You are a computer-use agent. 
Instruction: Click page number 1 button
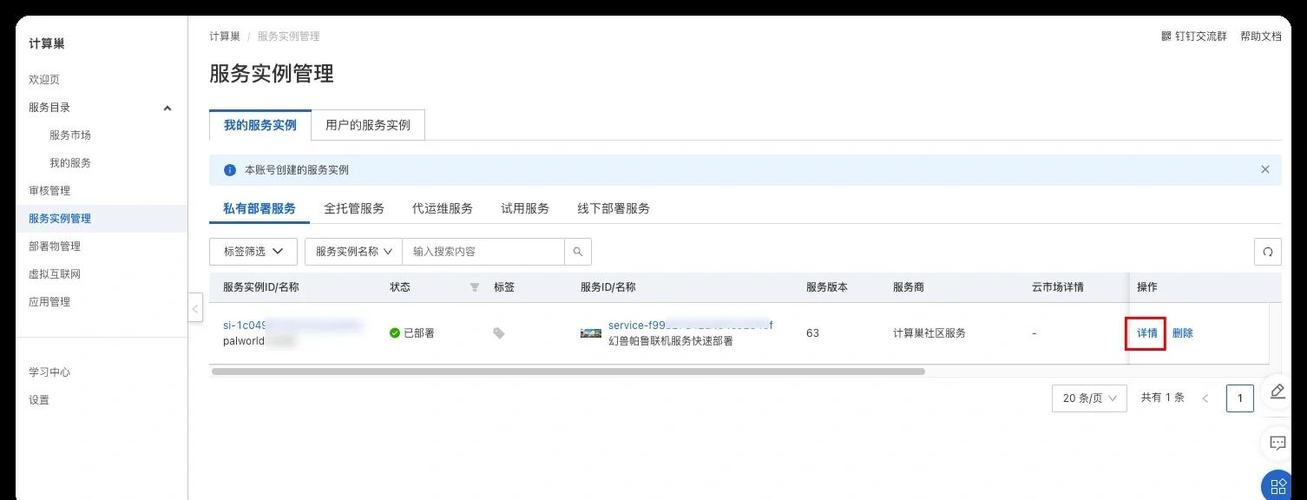[1240, 398]
